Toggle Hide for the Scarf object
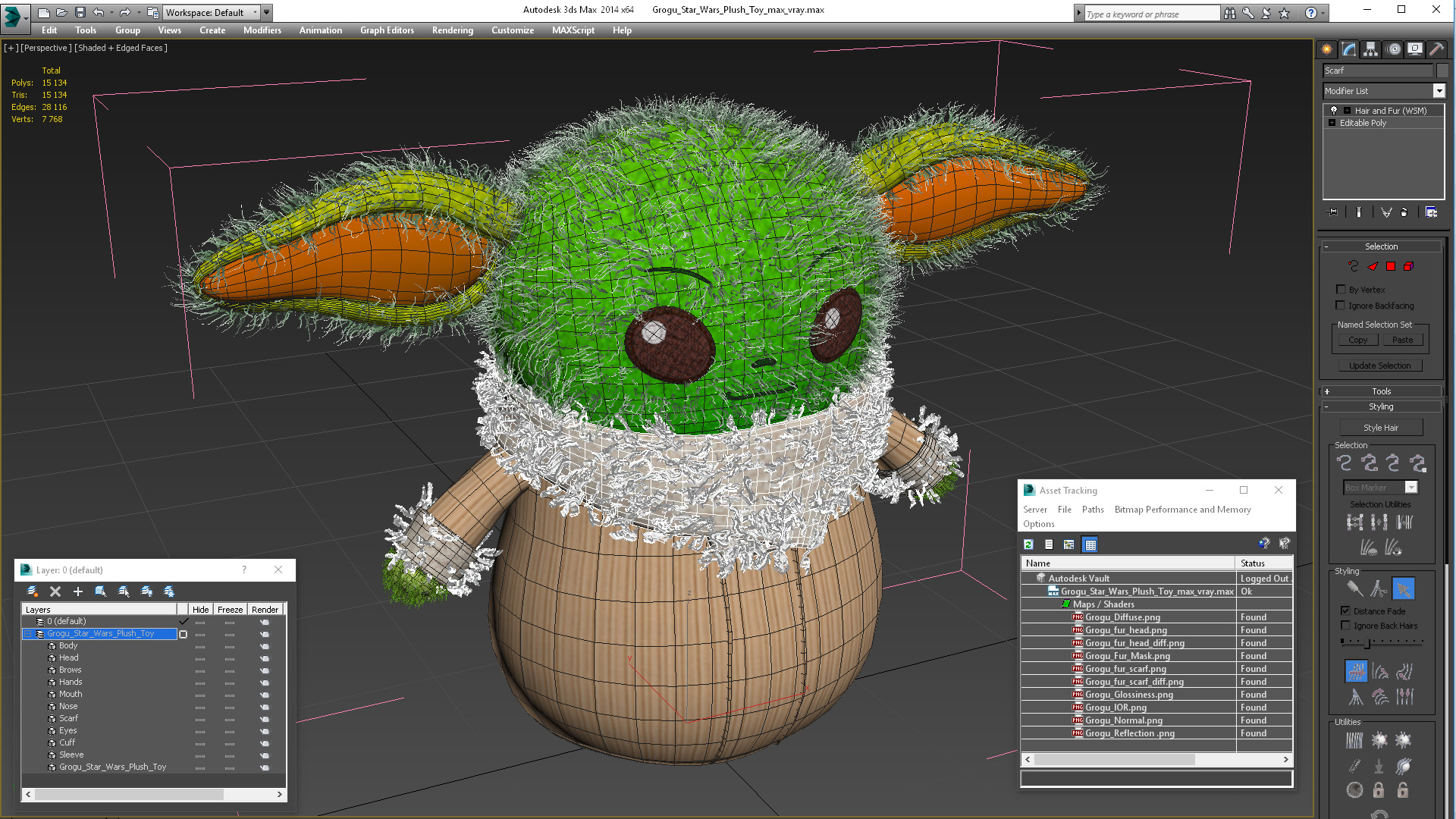 (x=200, y=719)
